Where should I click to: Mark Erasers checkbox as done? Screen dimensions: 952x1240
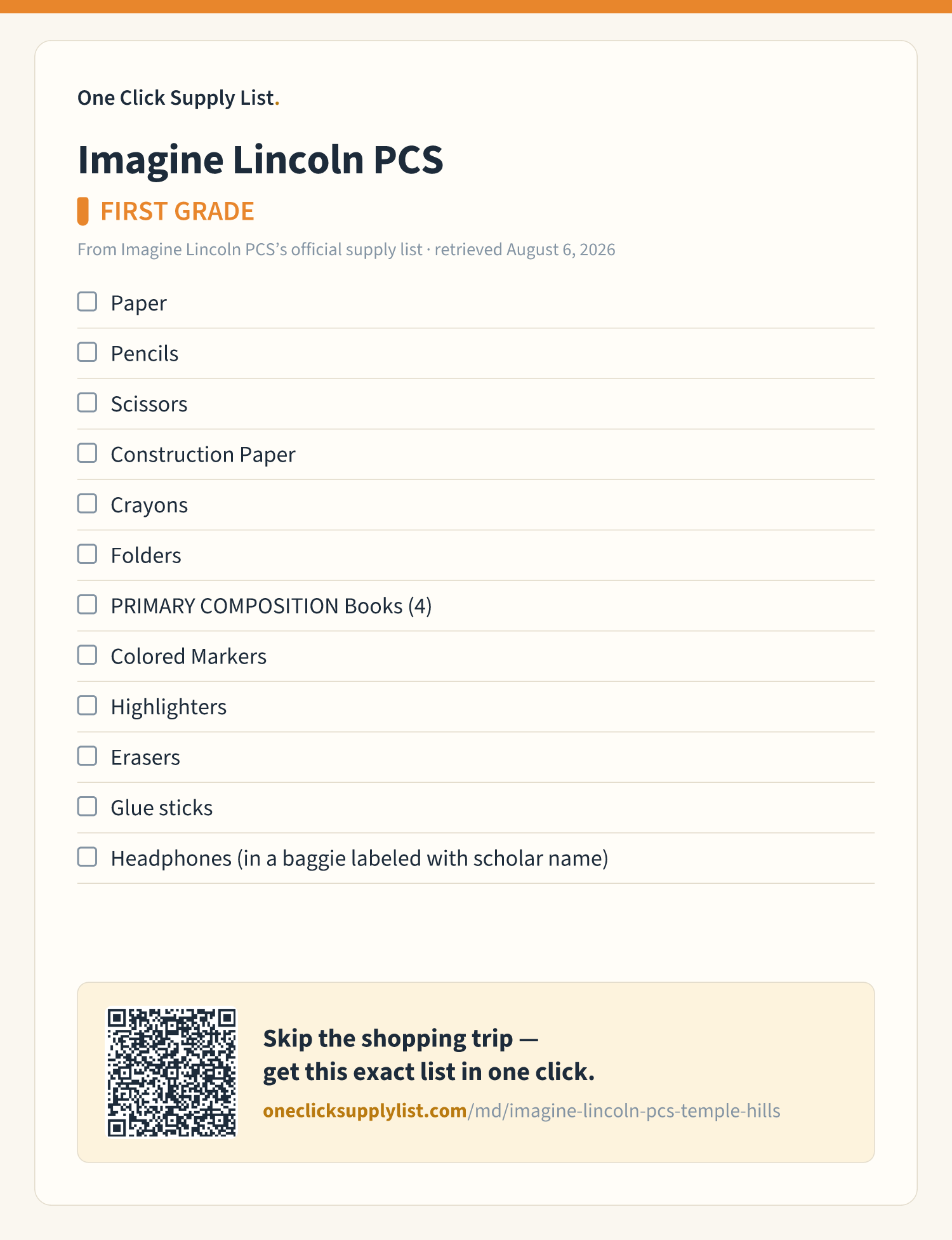coord(87,756)
